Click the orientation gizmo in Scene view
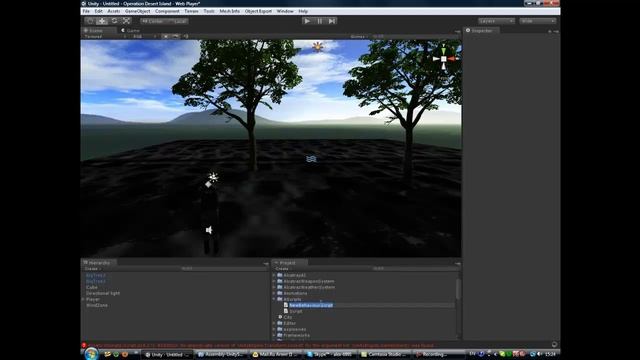Screen dimensions: 640x360 [443, 59]
